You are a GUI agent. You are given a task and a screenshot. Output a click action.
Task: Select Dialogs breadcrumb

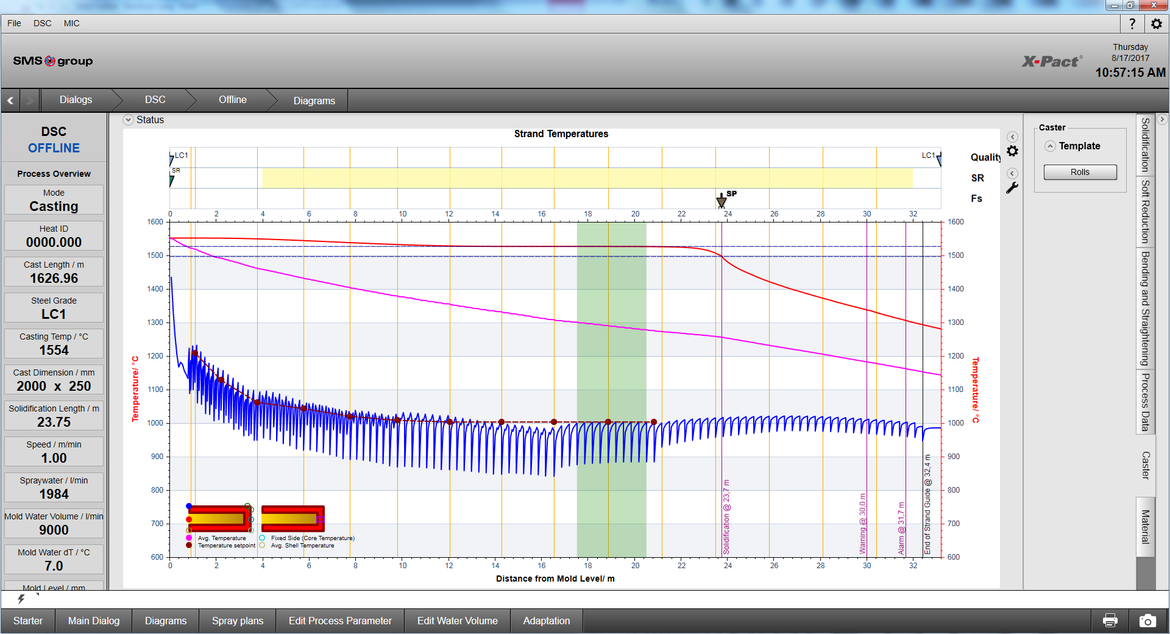coord(76,100)
